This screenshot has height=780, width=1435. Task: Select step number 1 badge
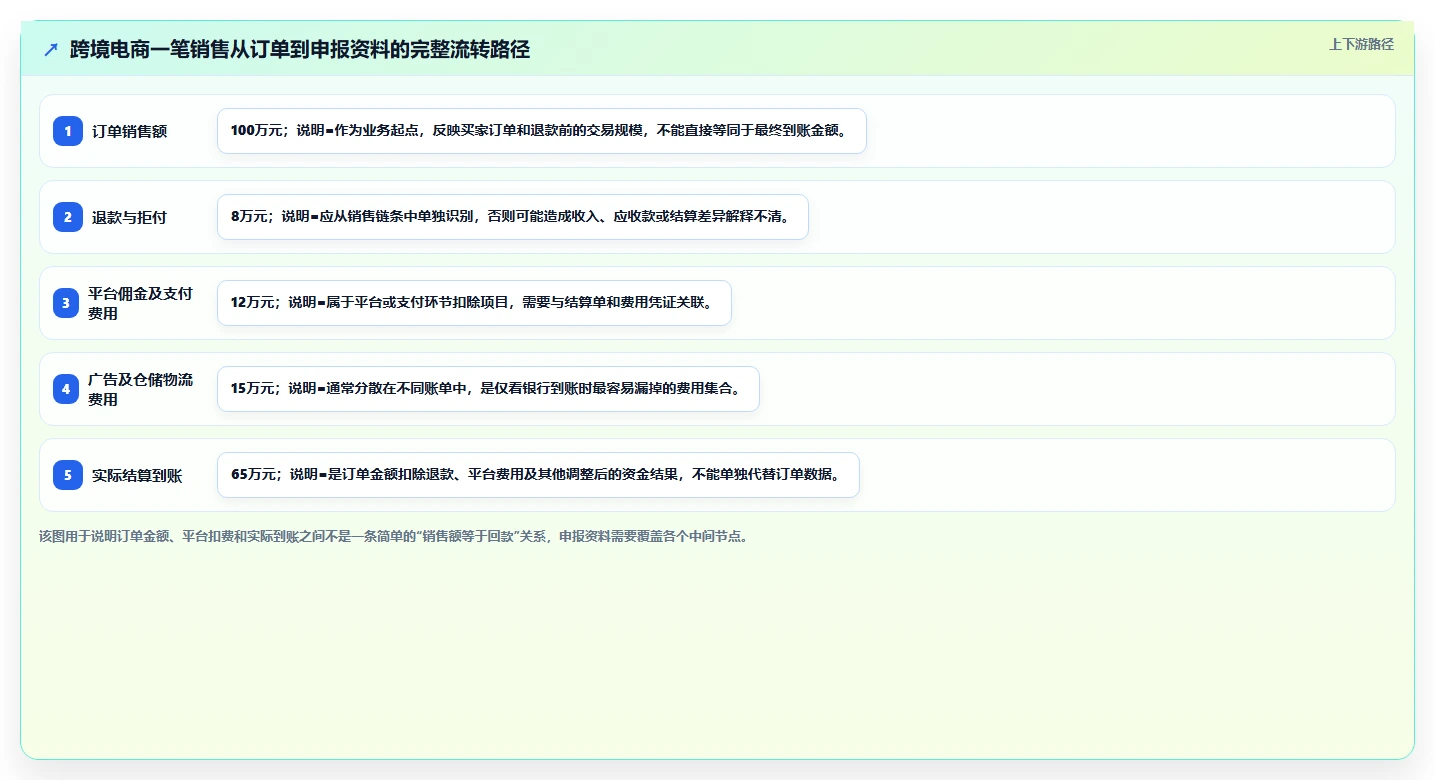coord(68,131)
